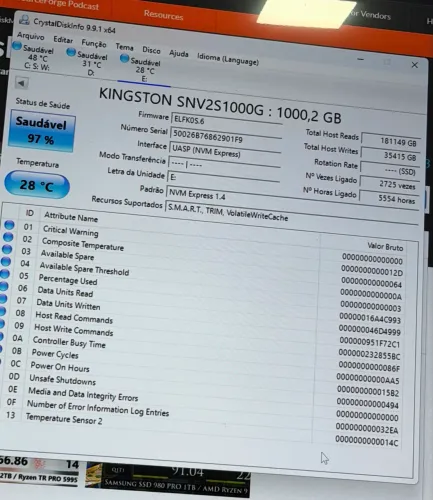The width and height of the screenshot is (433, 500).
Task: Click the ID column header
Action: coord(30,213)
